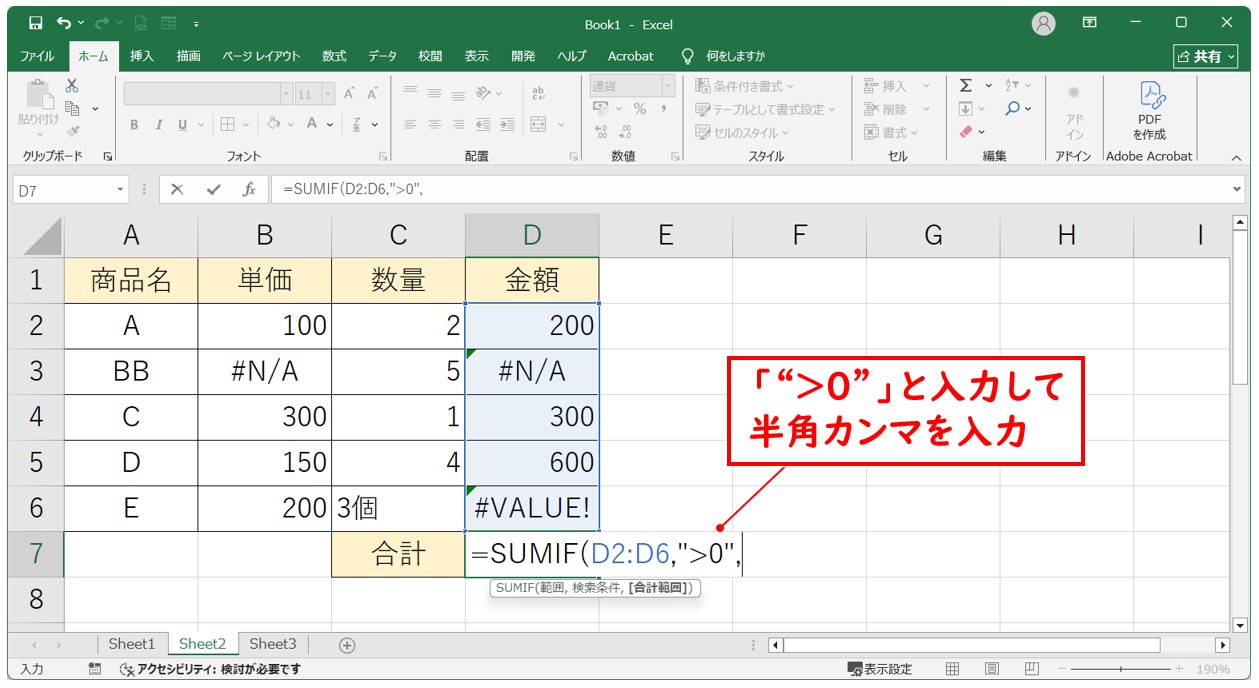Click accessibility status message in status bar

210,669
